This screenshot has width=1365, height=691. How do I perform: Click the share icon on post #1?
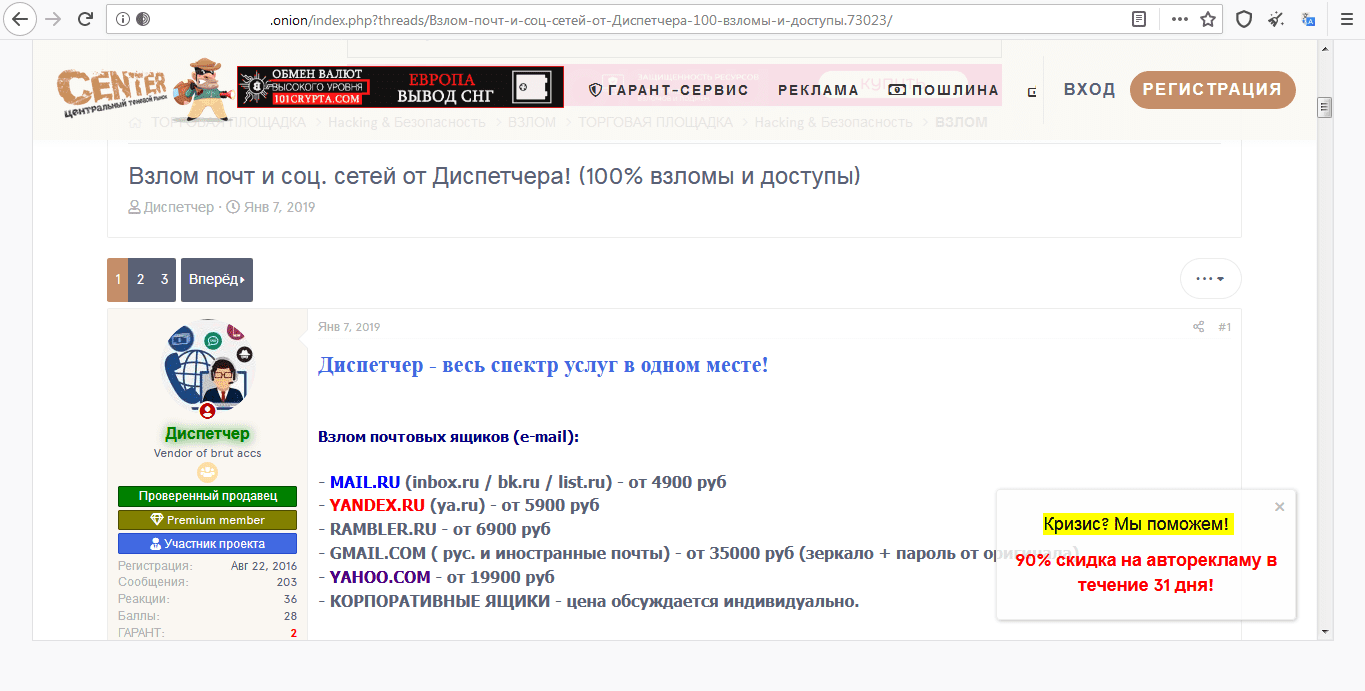[1198, 327]
